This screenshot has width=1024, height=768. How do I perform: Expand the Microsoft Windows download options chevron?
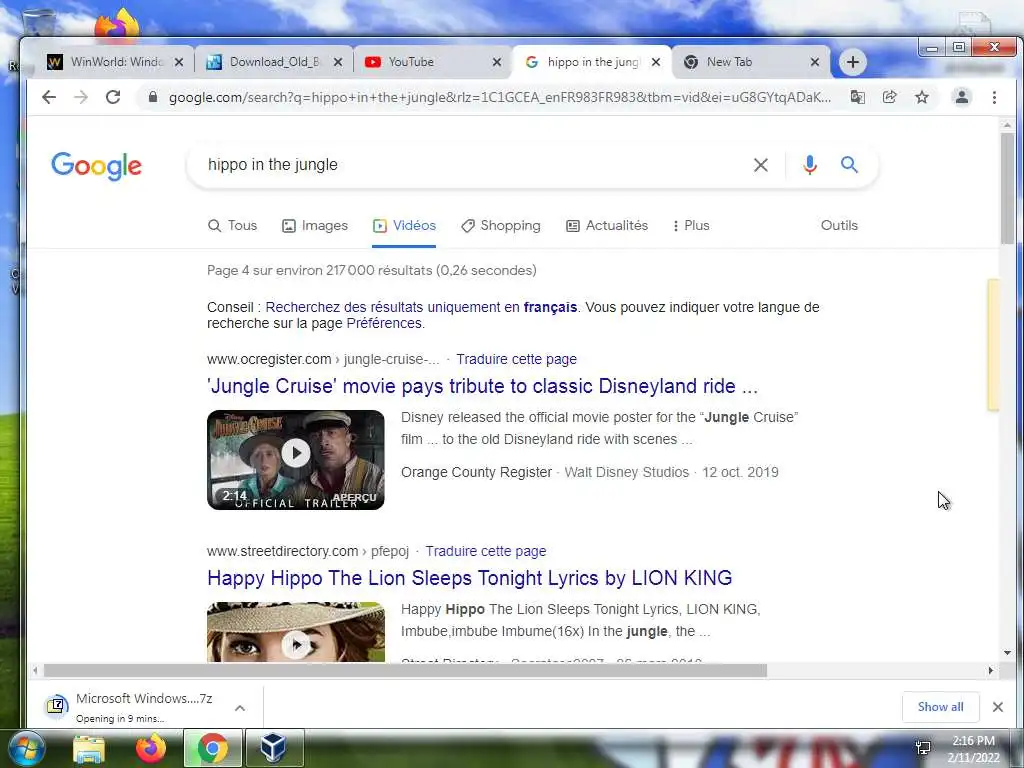[240, 708]
